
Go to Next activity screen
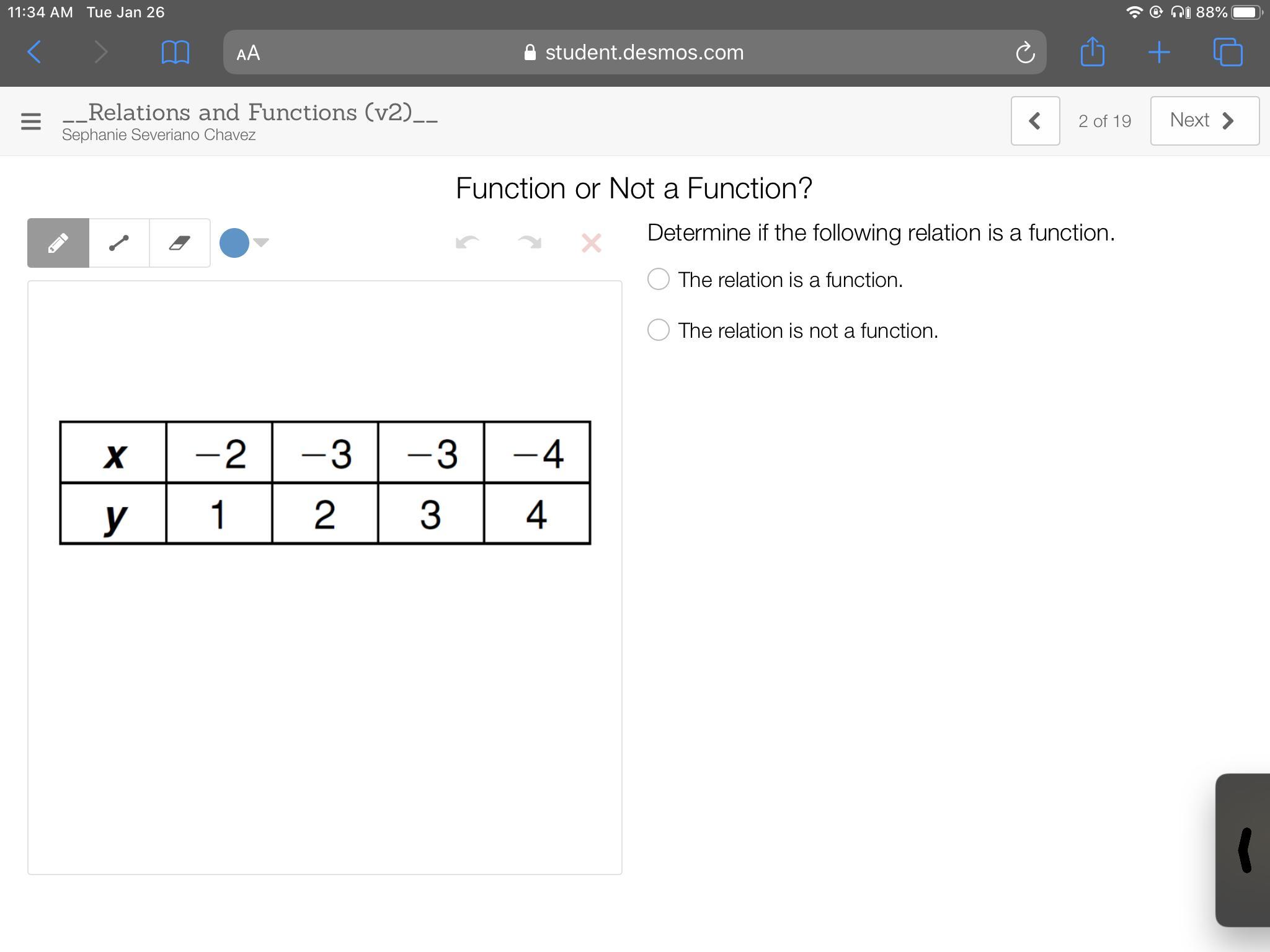(1204, 121)
